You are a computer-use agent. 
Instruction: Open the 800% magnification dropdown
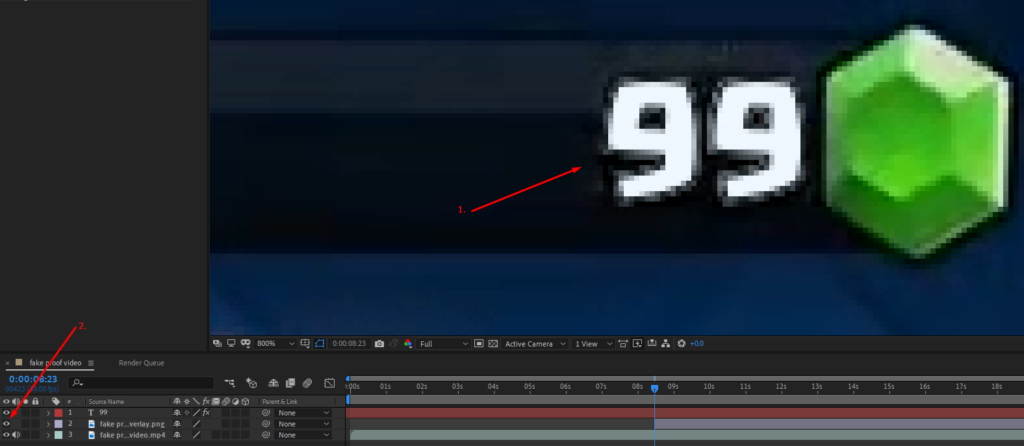(x=276, y=343)
